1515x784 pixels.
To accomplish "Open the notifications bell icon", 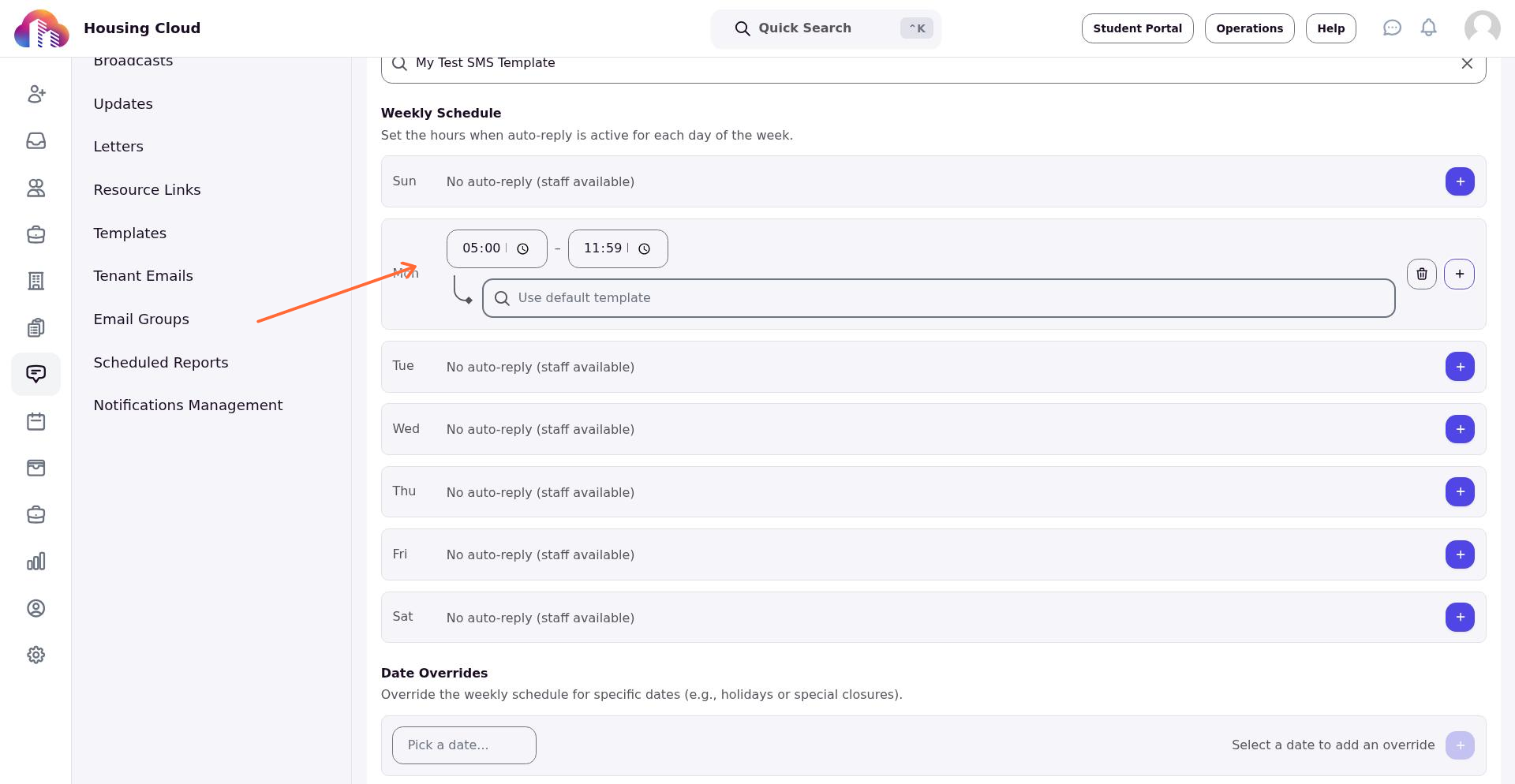I will 1429,28.
